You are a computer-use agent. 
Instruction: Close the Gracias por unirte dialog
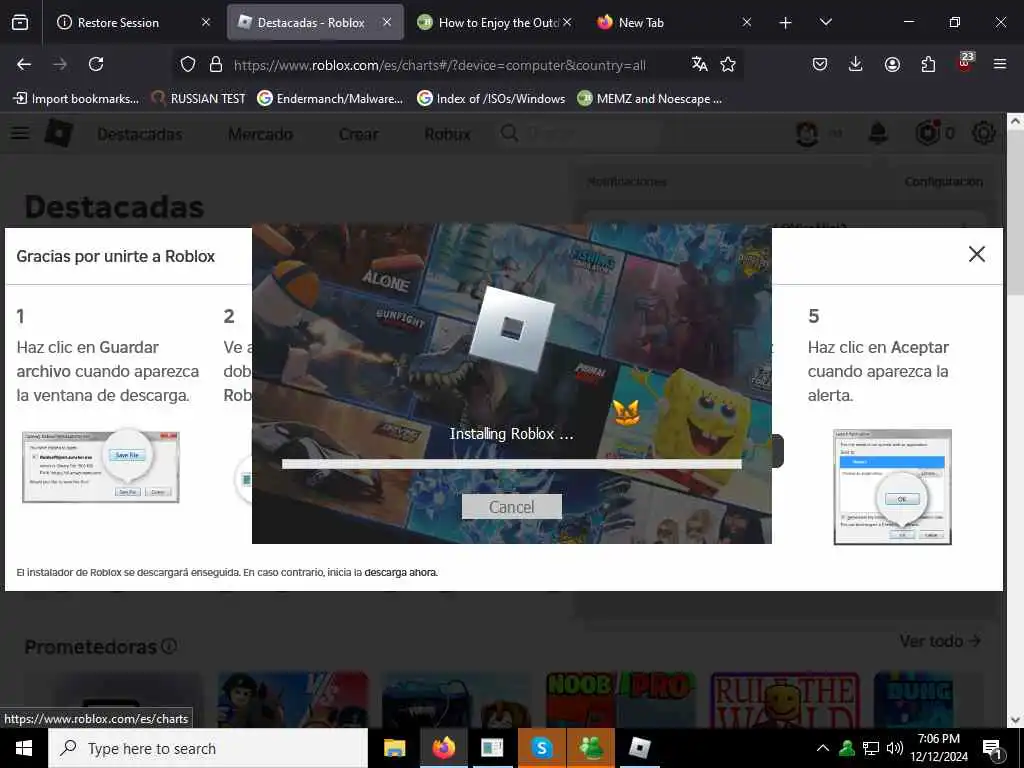tap(976, 254)
